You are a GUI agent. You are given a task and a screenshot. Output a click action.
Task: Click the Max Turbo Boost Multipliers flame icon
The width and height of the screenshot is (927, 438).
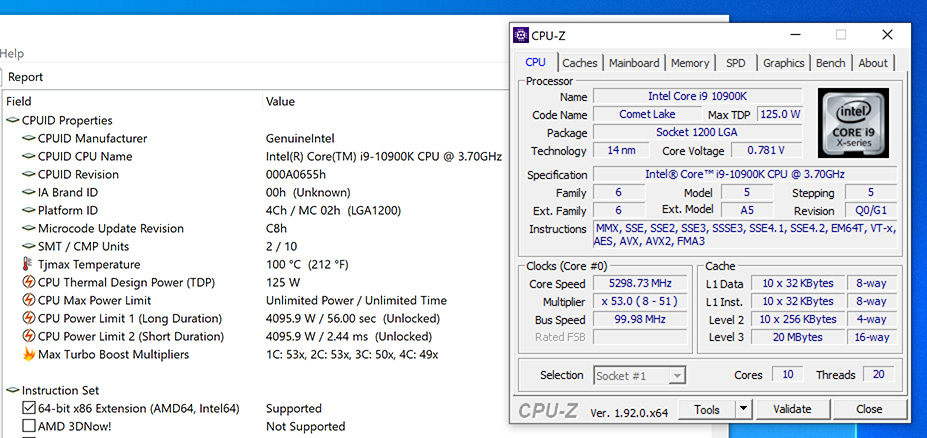click(x=29, y=354)
